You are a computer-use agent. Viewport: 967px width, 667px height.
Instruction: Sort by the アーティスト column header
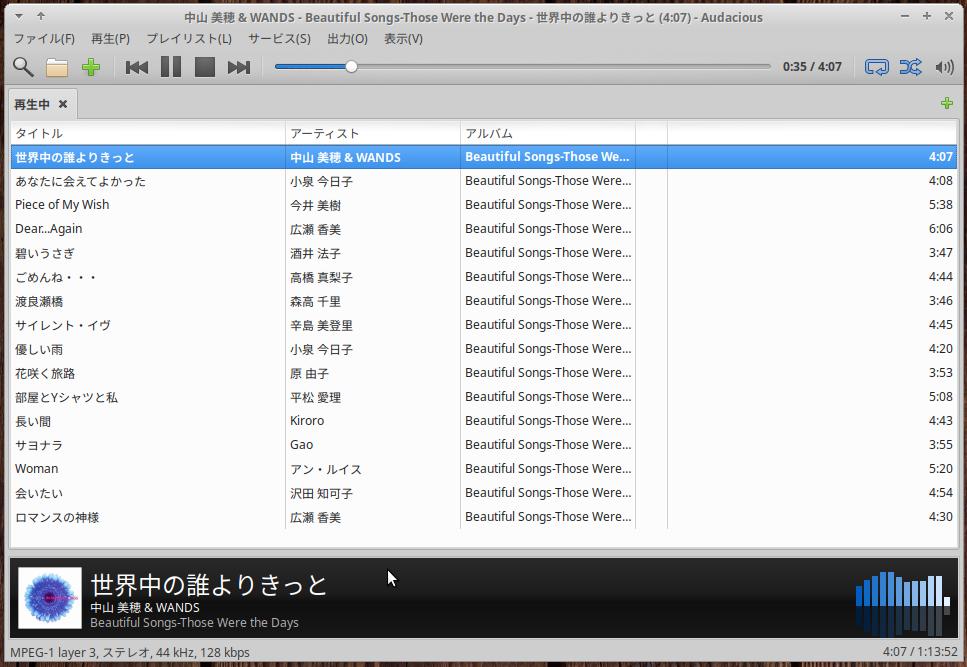coord(373,133)
